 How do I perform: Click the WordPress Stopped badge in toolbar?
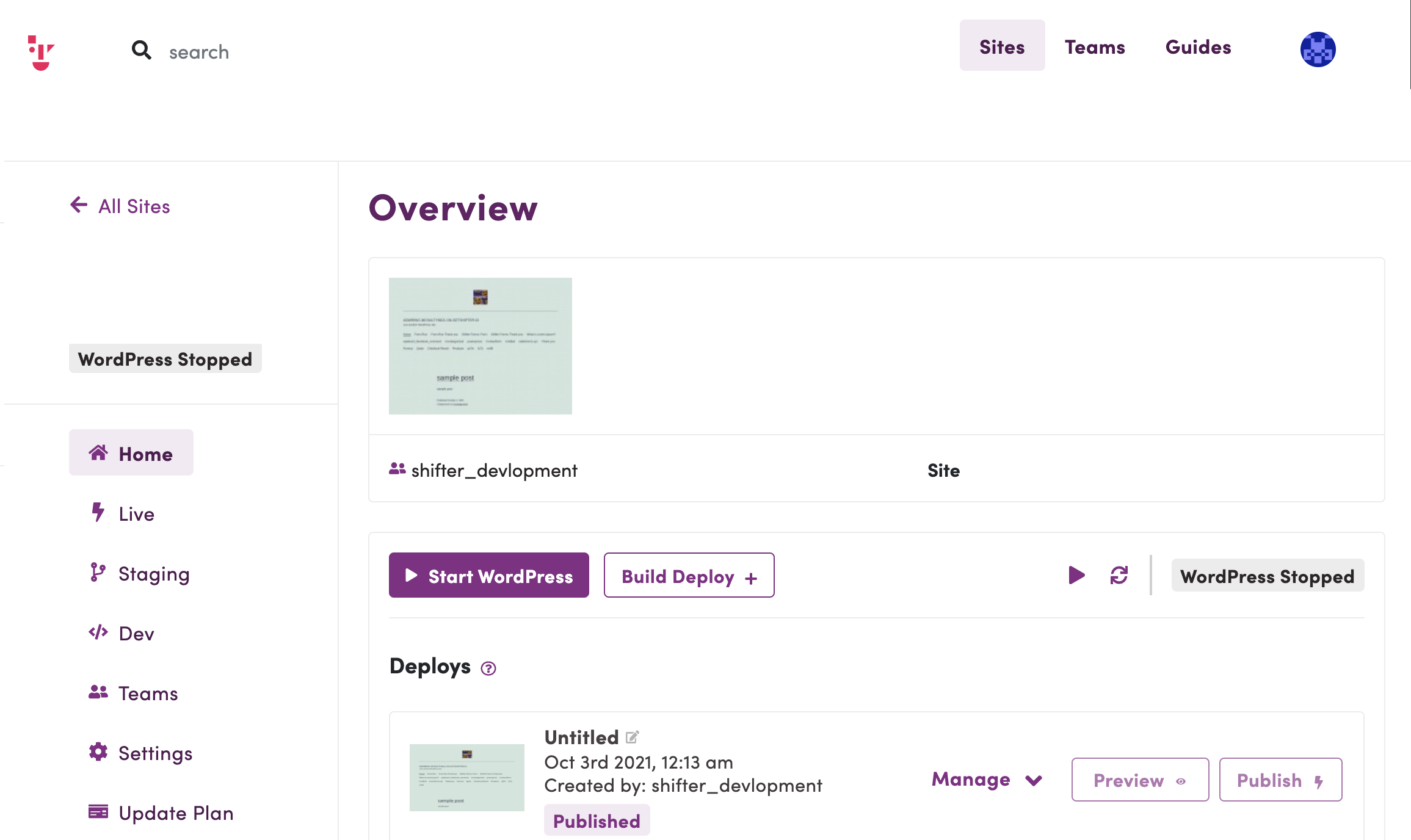(1268, 576)
